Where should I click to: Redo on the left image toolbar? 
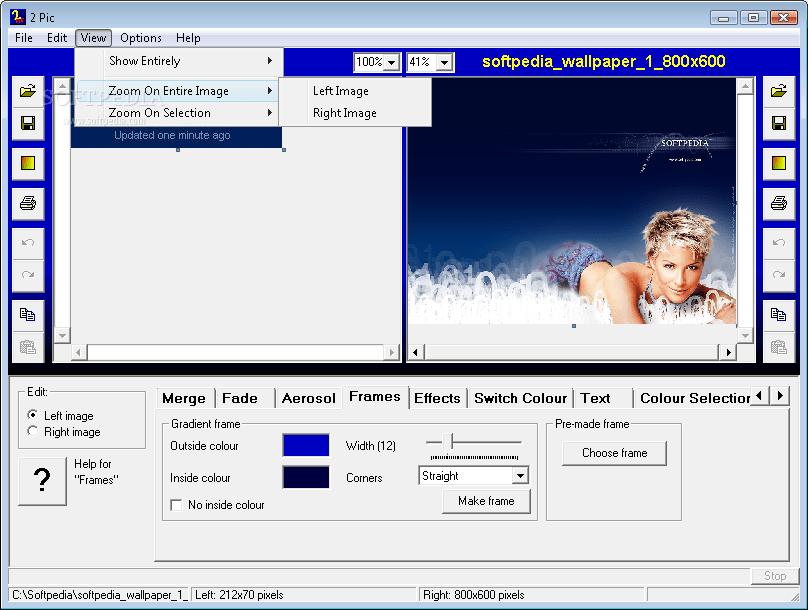(28, 276)
